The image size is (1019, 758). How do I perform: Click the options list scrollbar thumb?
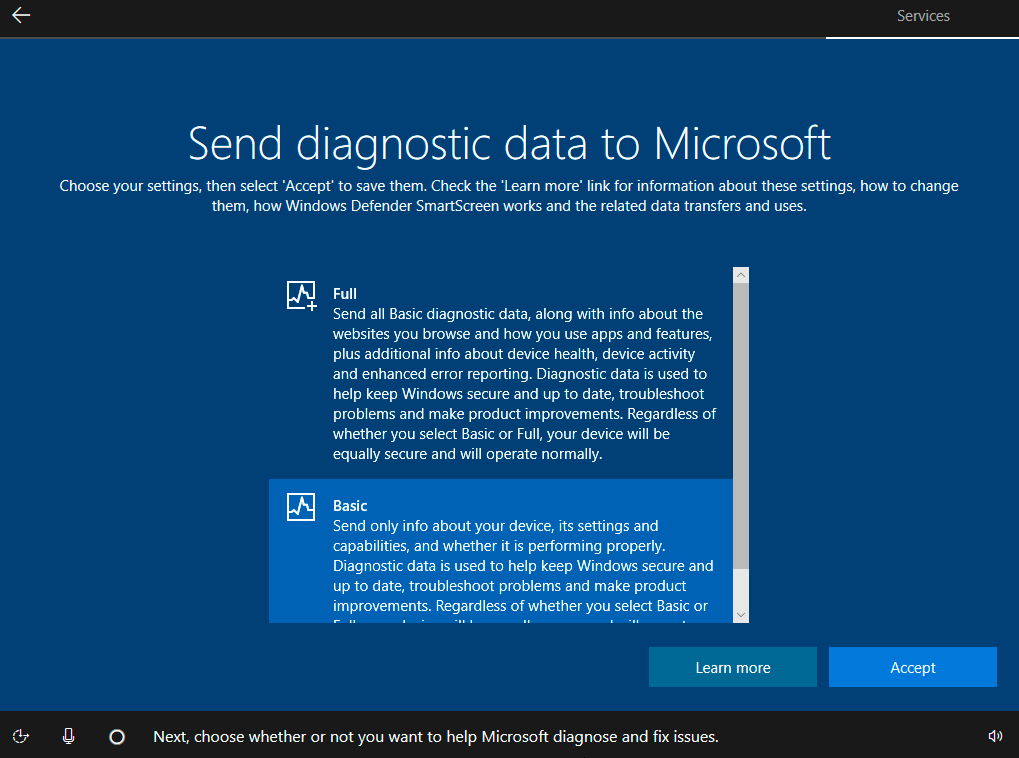[741, 426]
